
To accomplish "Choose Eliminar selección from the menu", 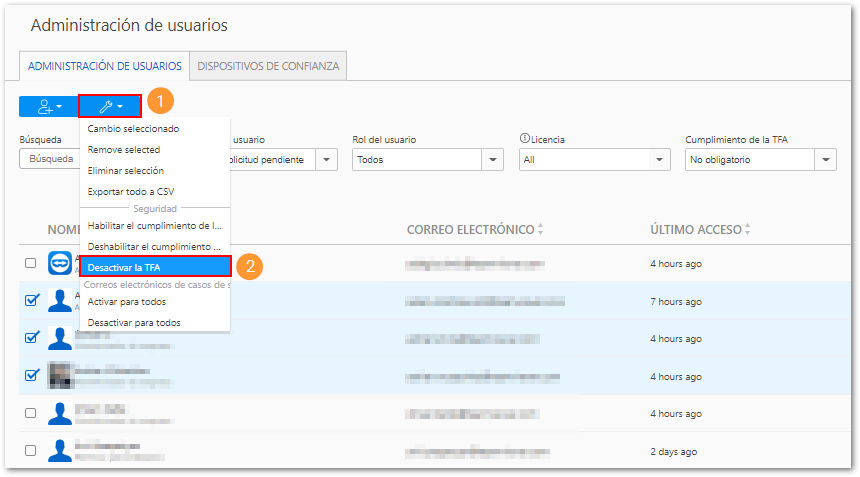I will coord(155,171).
